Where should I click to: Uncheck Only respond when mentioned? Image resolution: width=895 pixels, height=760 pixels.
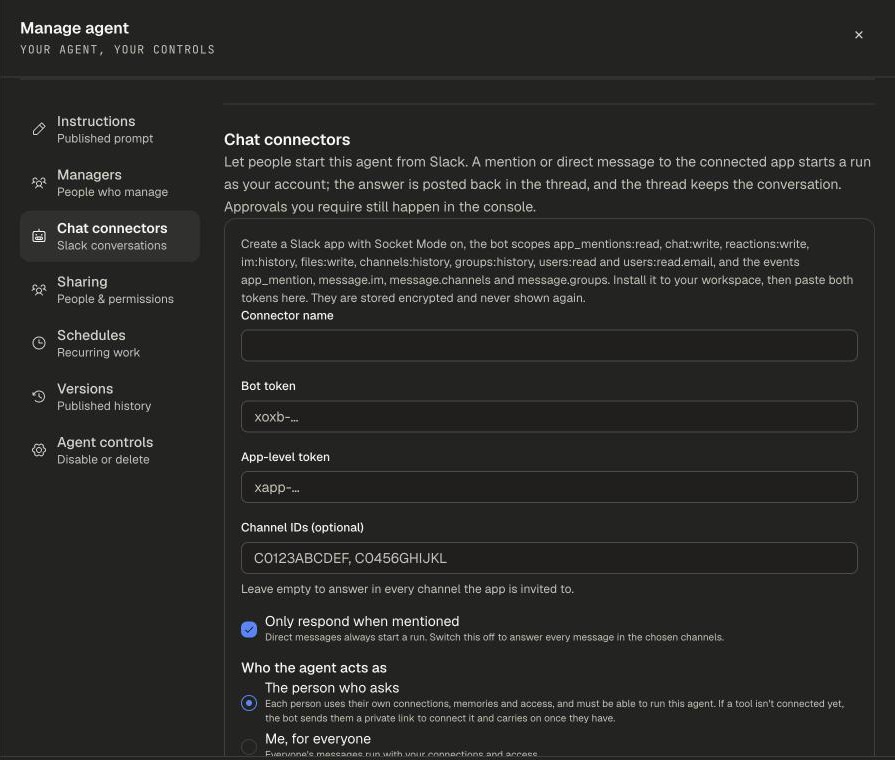(249, 629)
